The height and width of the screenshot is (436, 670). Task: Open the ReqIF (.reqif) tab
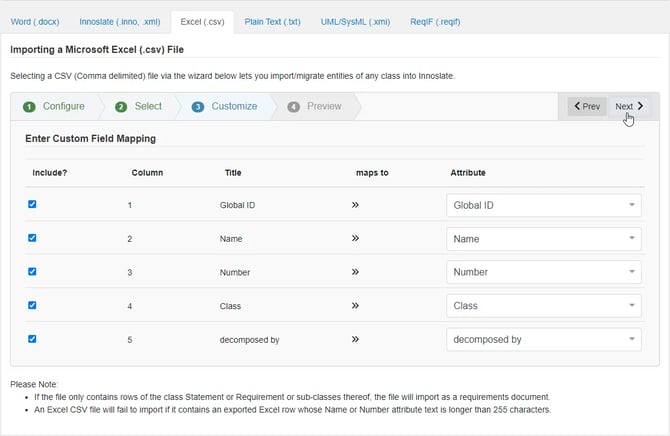coord(435,22)
